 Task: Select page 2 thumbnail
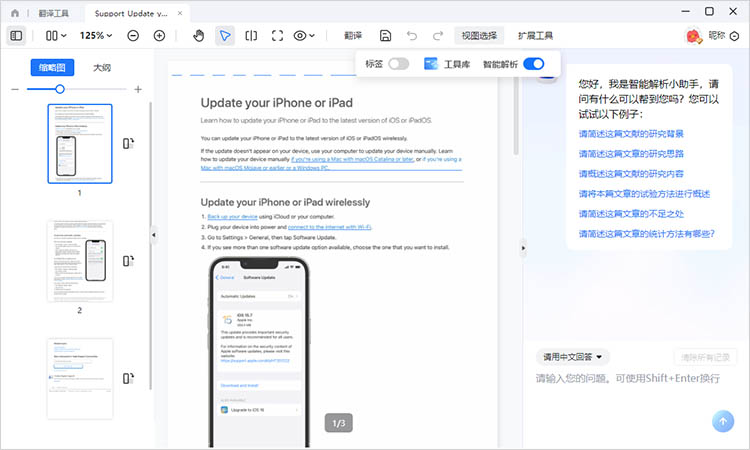pos(80,261)
